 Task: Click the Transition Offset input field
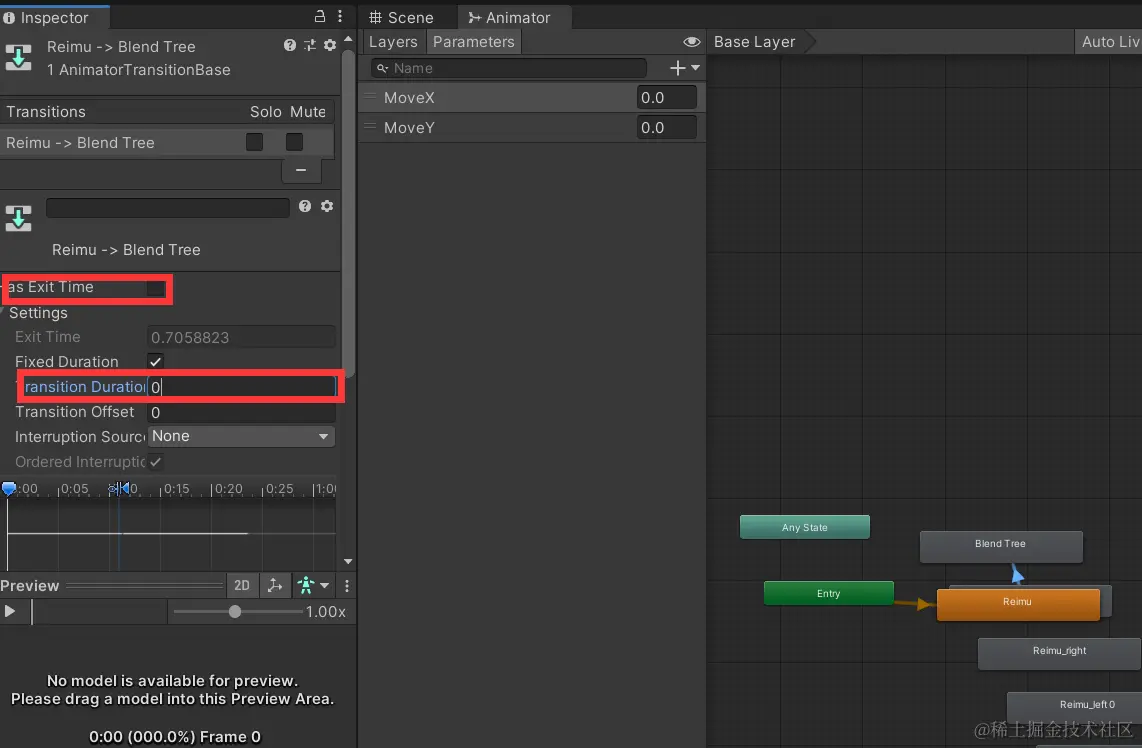[x=241, y=412]
